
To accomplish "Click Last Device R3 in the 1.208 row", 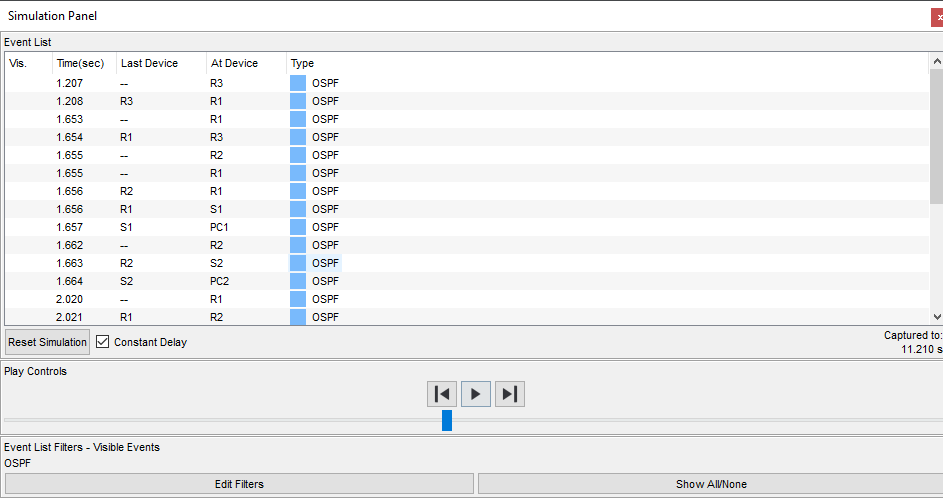I will [126, 101].
